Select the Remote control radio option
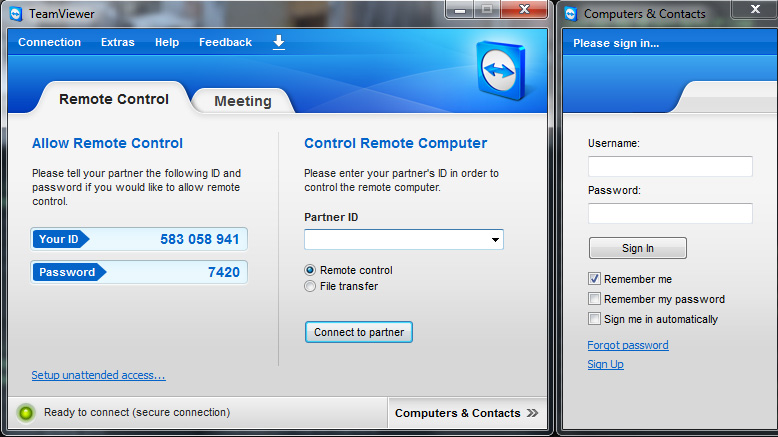 [x=310, y=270]
